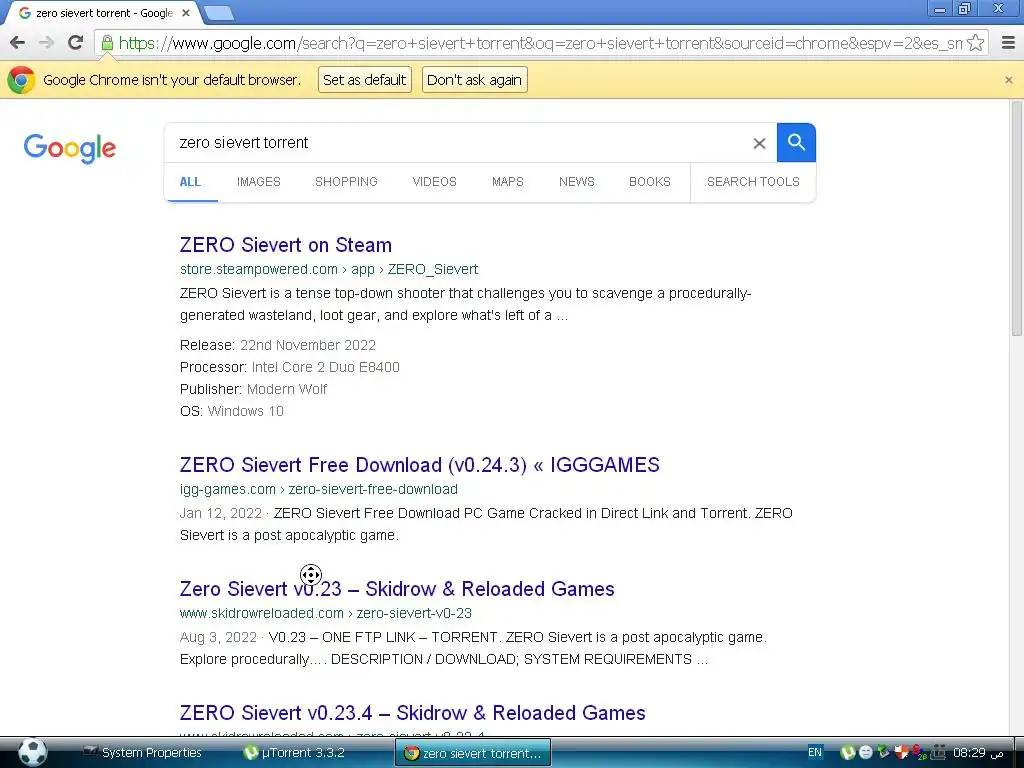Switch to NEWS results tab
1024x768 pixels.
pos(577,182)
